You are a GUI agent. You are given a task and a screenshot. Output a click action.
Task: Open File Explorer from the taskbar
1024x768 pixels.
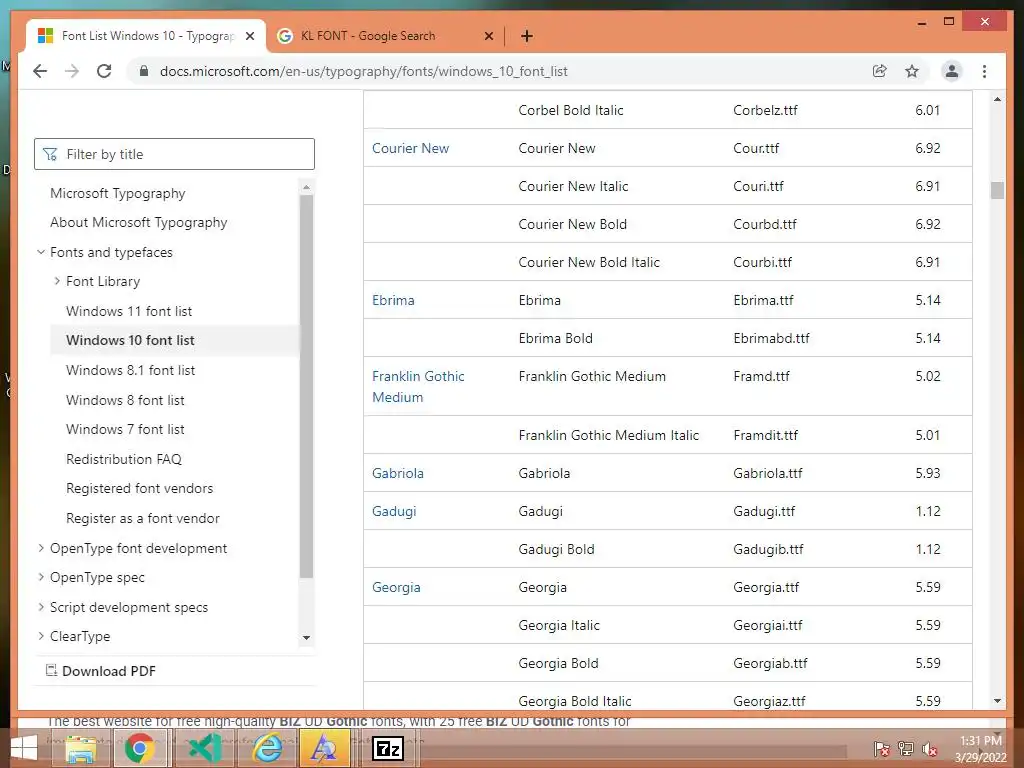point(81,749)
